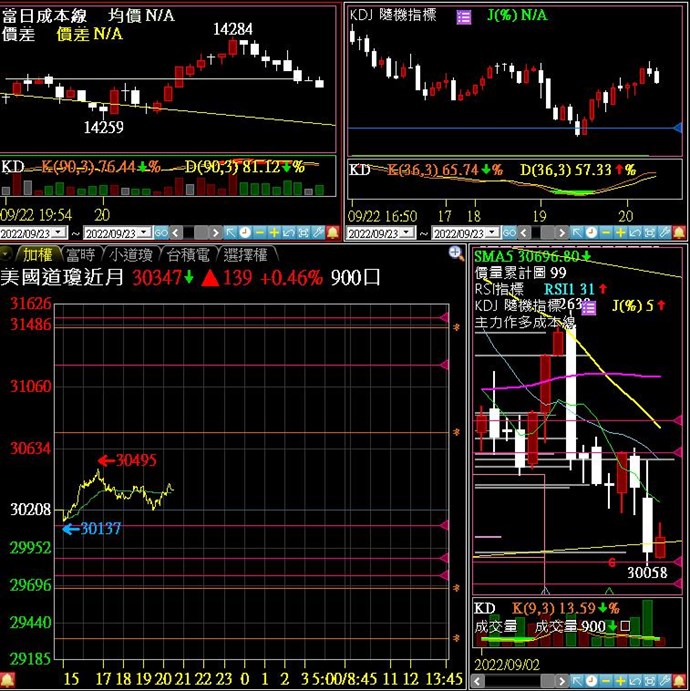Click round dropdown button left of 加權 tab
Screen dimensions: 690x691
[6, 255]
